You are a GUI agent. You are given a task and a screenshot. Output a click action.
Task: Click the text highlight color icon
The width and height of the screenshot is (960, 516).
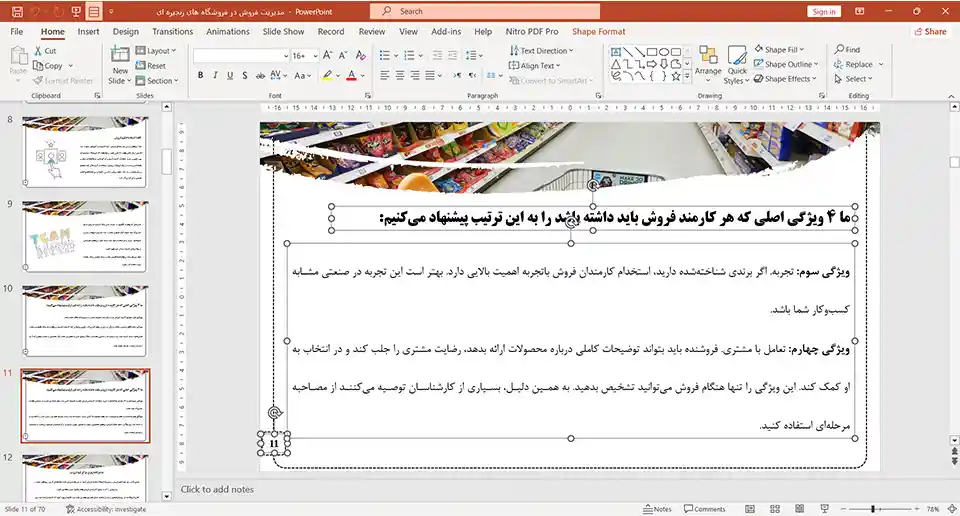click(x=328, y=75)
